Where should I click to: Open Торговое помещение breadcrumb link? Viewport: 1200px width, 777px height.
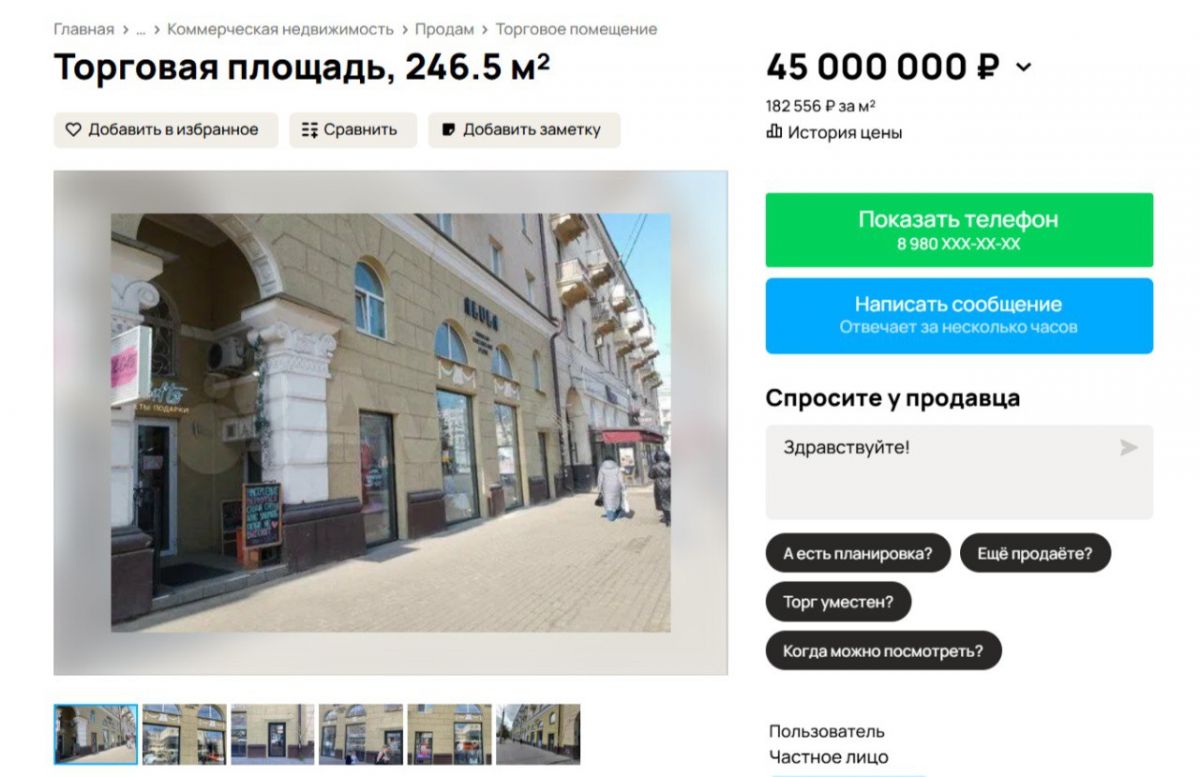576,30
